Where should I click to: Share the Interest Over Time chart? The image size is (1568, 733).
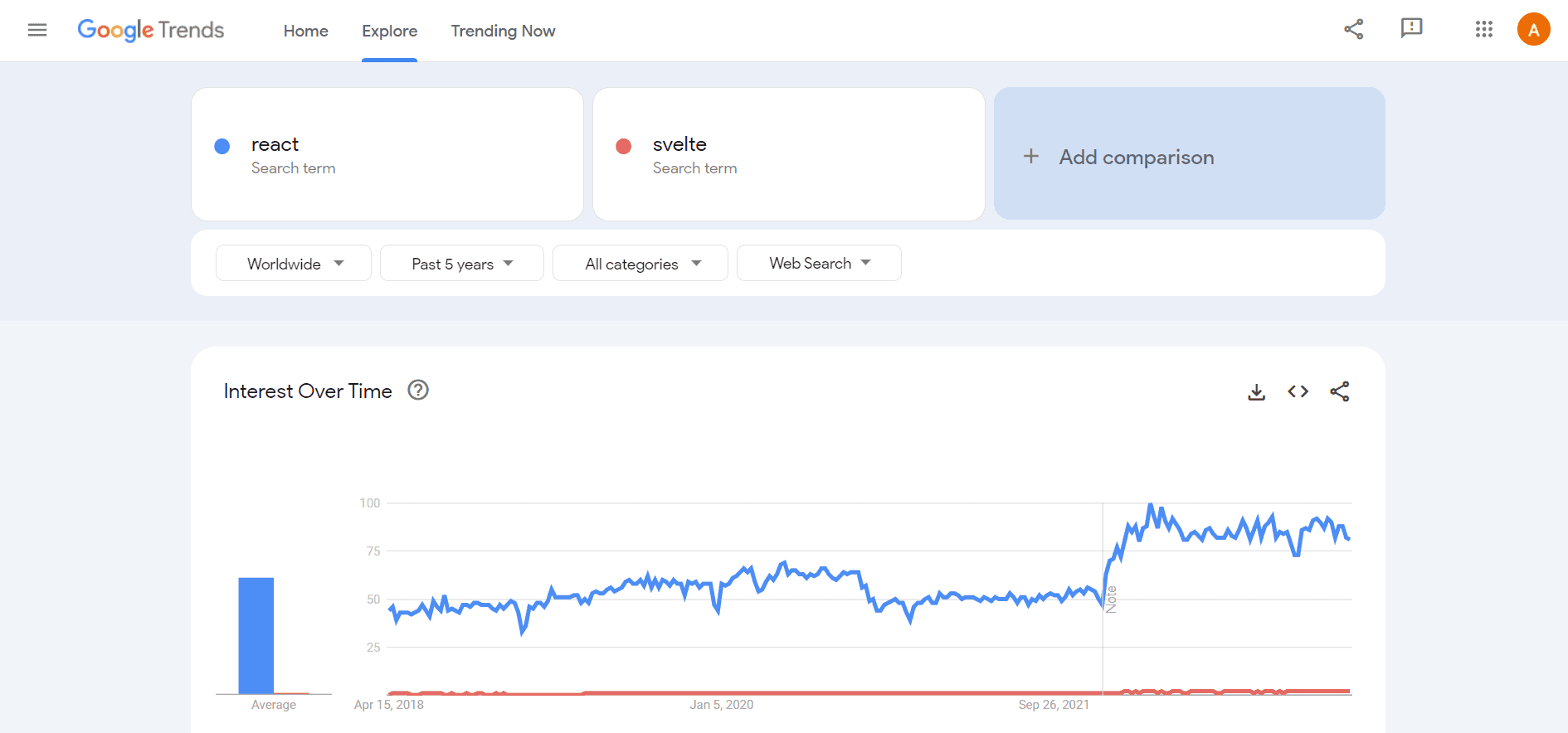point(1340,391)
